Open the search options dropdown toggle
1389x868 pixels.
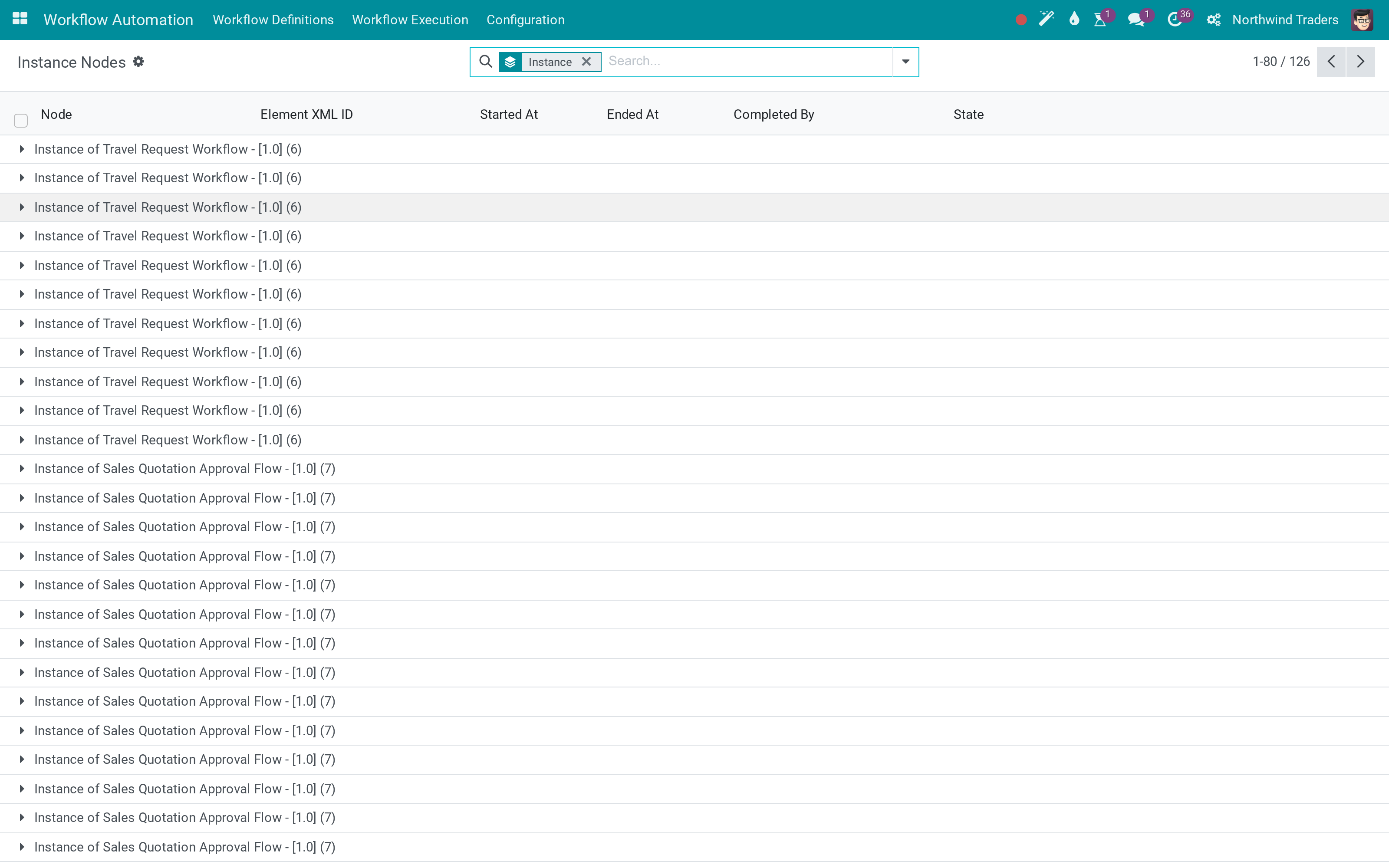[905, 62]
